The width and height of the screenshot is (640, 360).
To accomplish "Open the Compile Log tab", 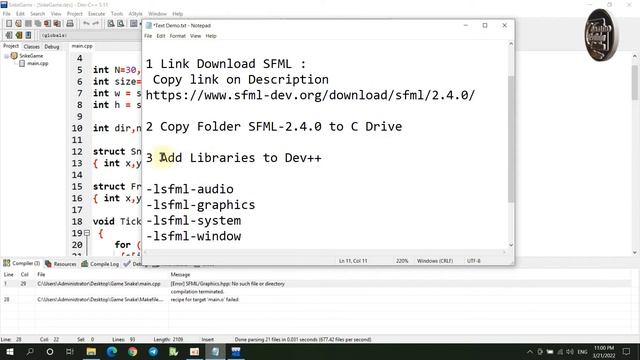I will click(x=100, y=264).
